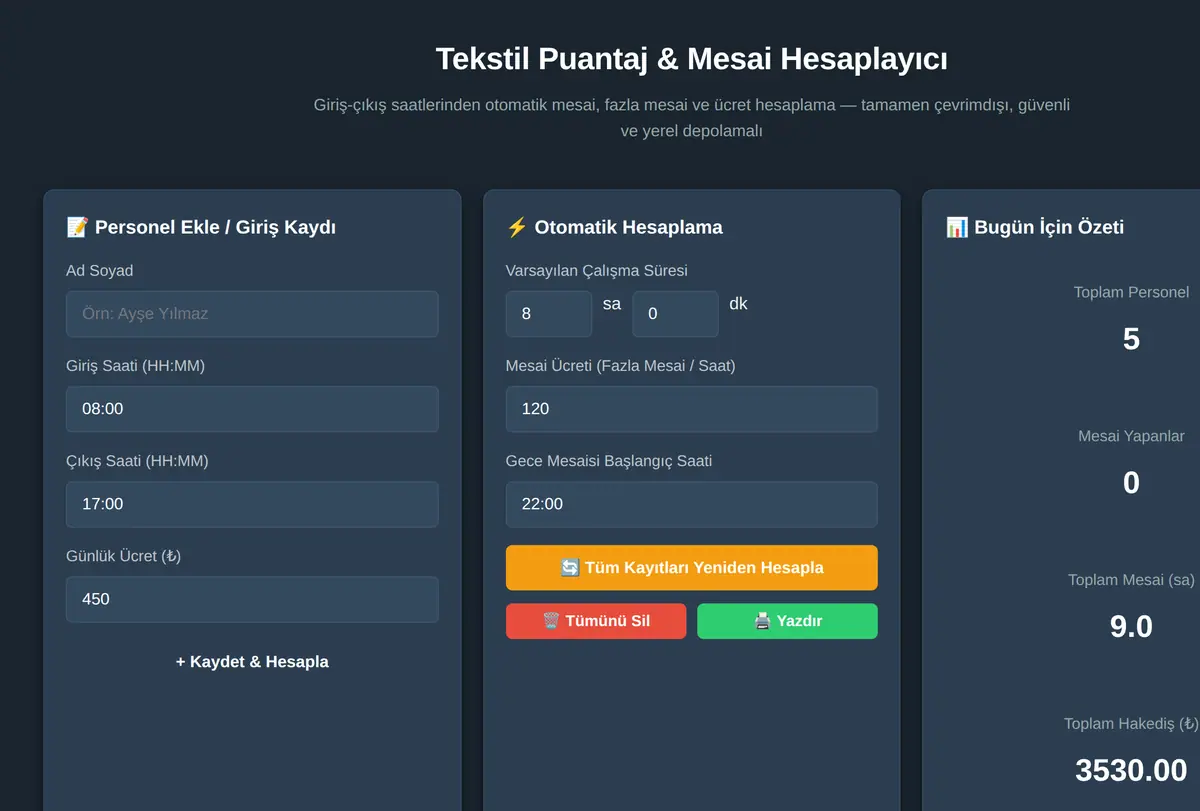Click the Toplam Hakediş (₺) label

[1131, 724]
